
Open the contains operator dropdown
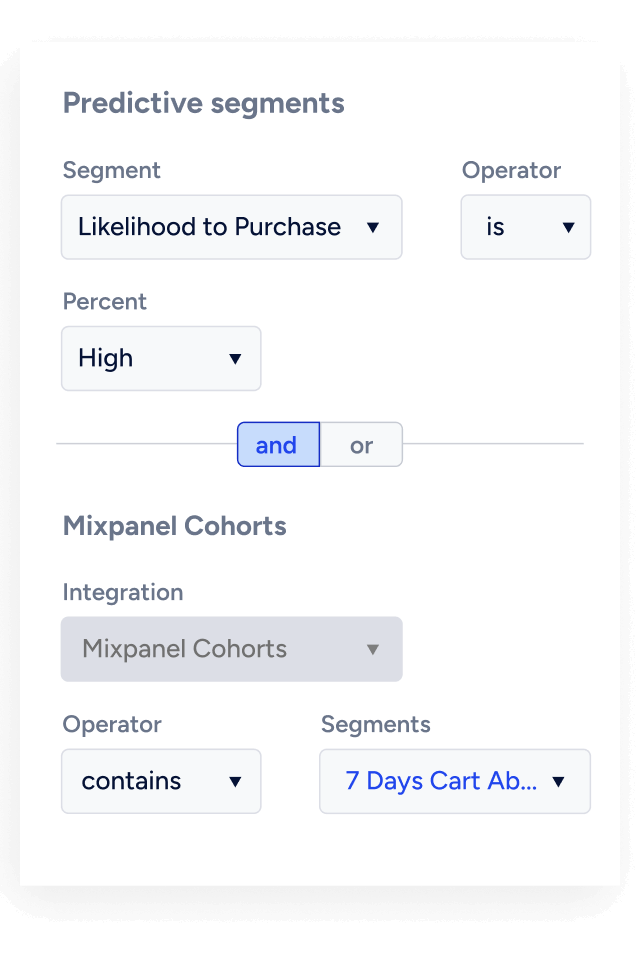pyautogui.click(x=160, y=781)
